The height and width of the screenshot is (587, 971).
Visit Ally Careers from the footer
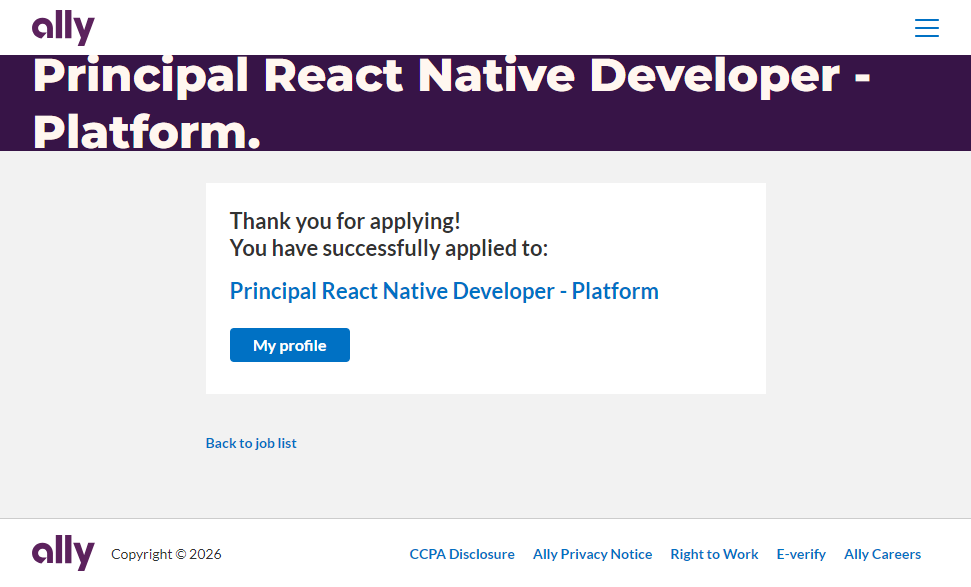(x=882, y=554)
